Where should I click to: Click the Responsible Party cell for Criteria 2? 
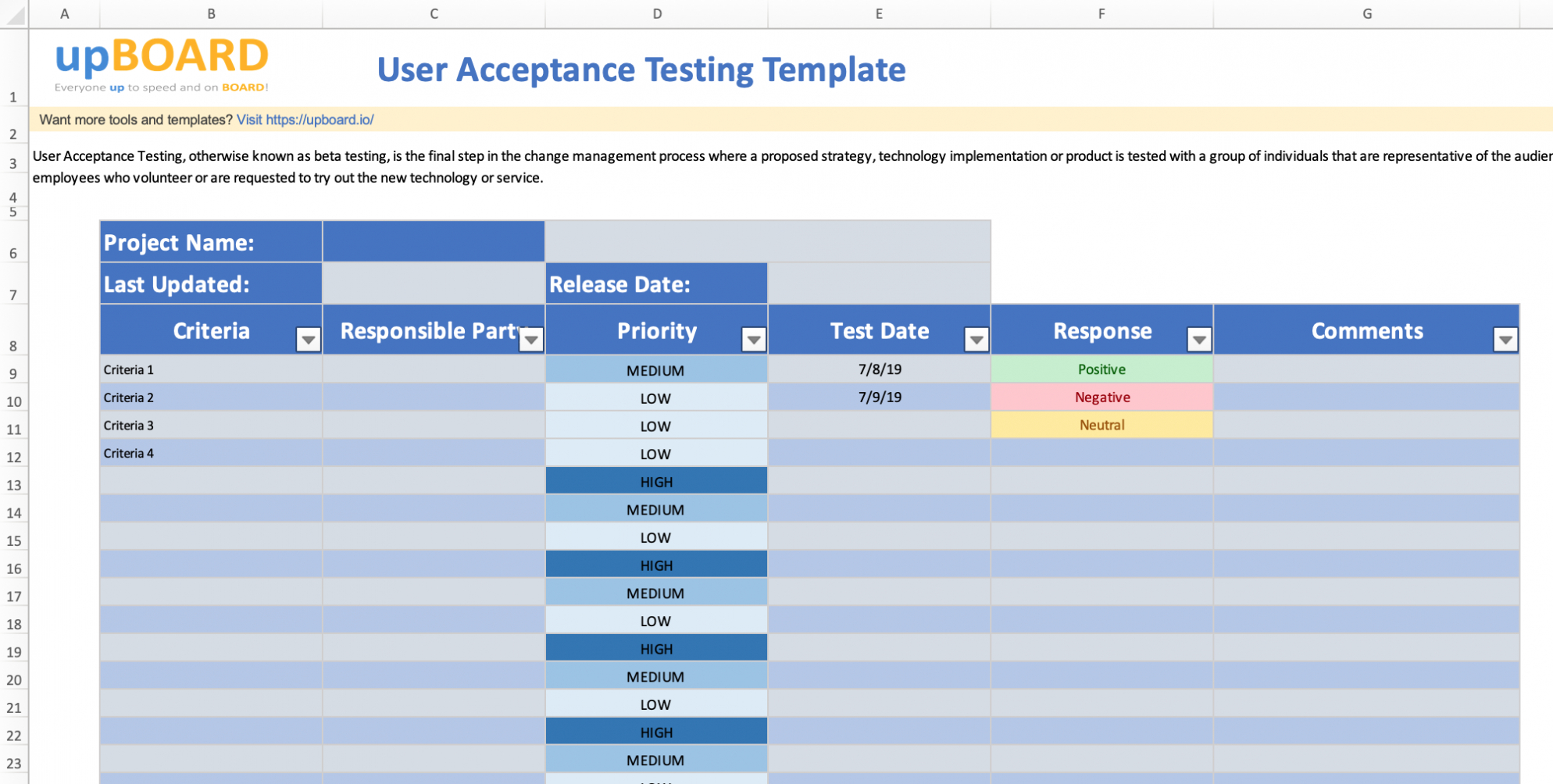[434, 397]
